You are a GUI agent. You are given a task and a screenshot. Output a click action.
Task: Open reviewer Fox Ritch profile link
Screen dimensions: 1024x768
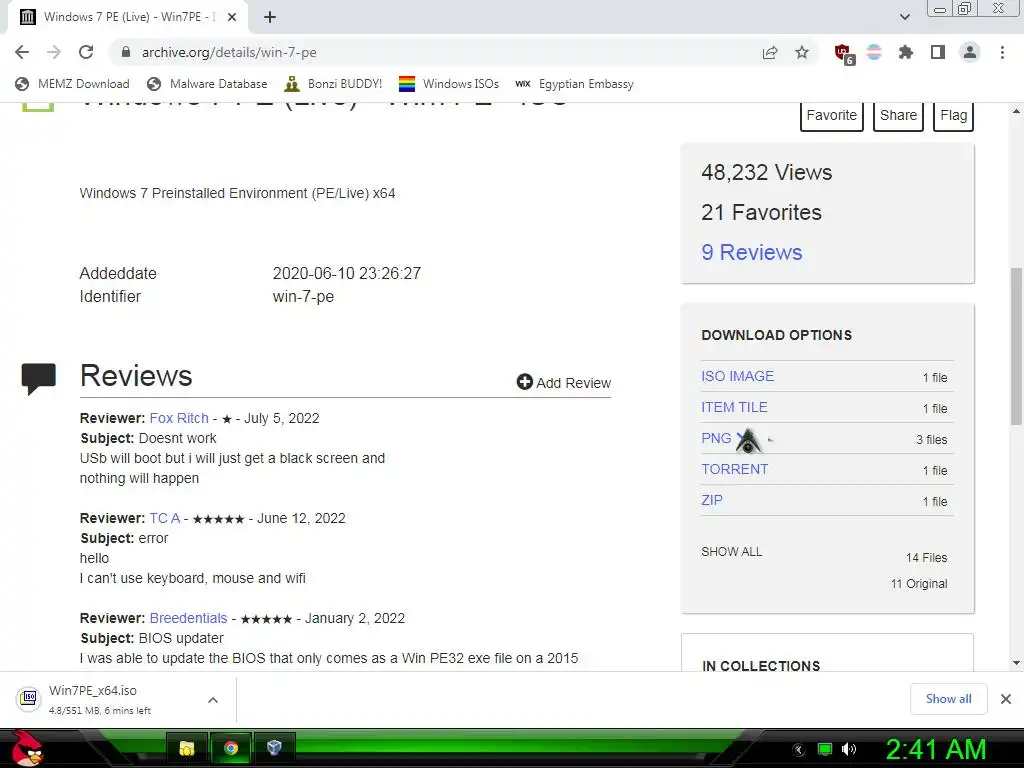point(179,418)
